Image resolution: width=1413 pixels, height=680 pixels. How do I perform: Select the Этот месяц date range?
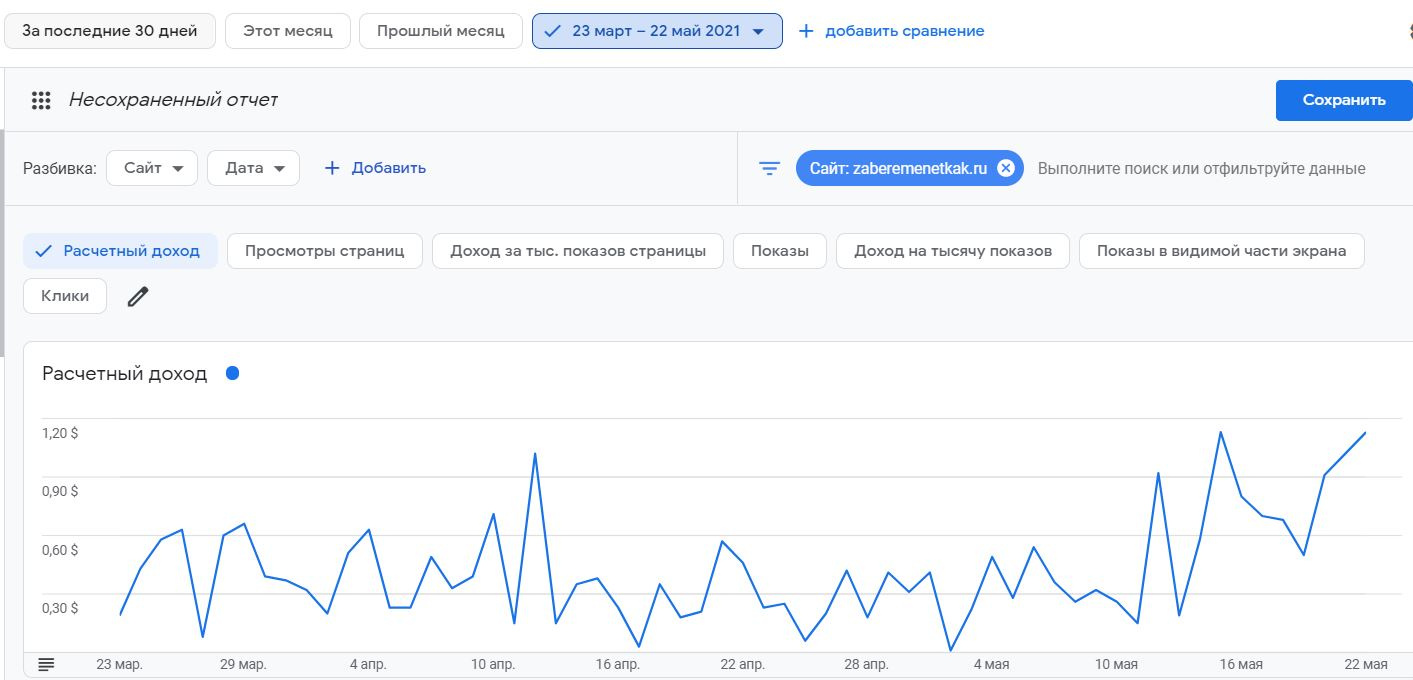[287, 31]
